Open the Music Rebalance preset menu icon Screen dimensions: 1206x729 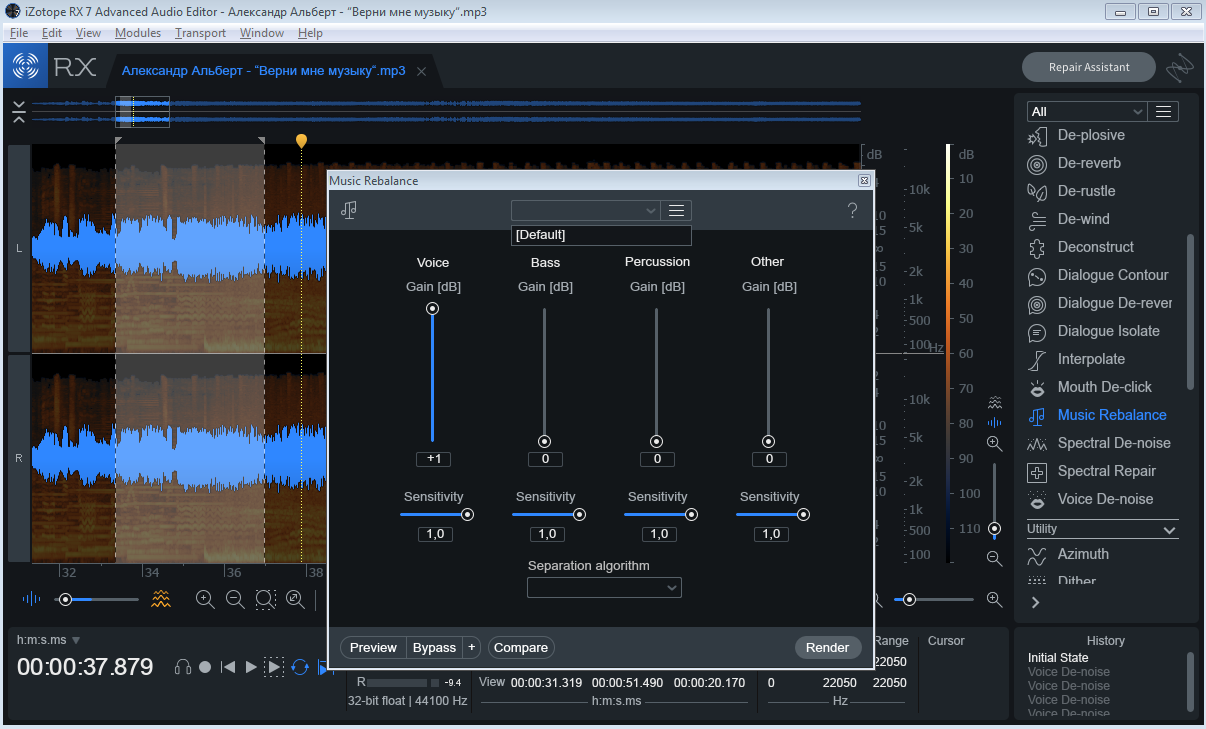(x=677, y=211)
